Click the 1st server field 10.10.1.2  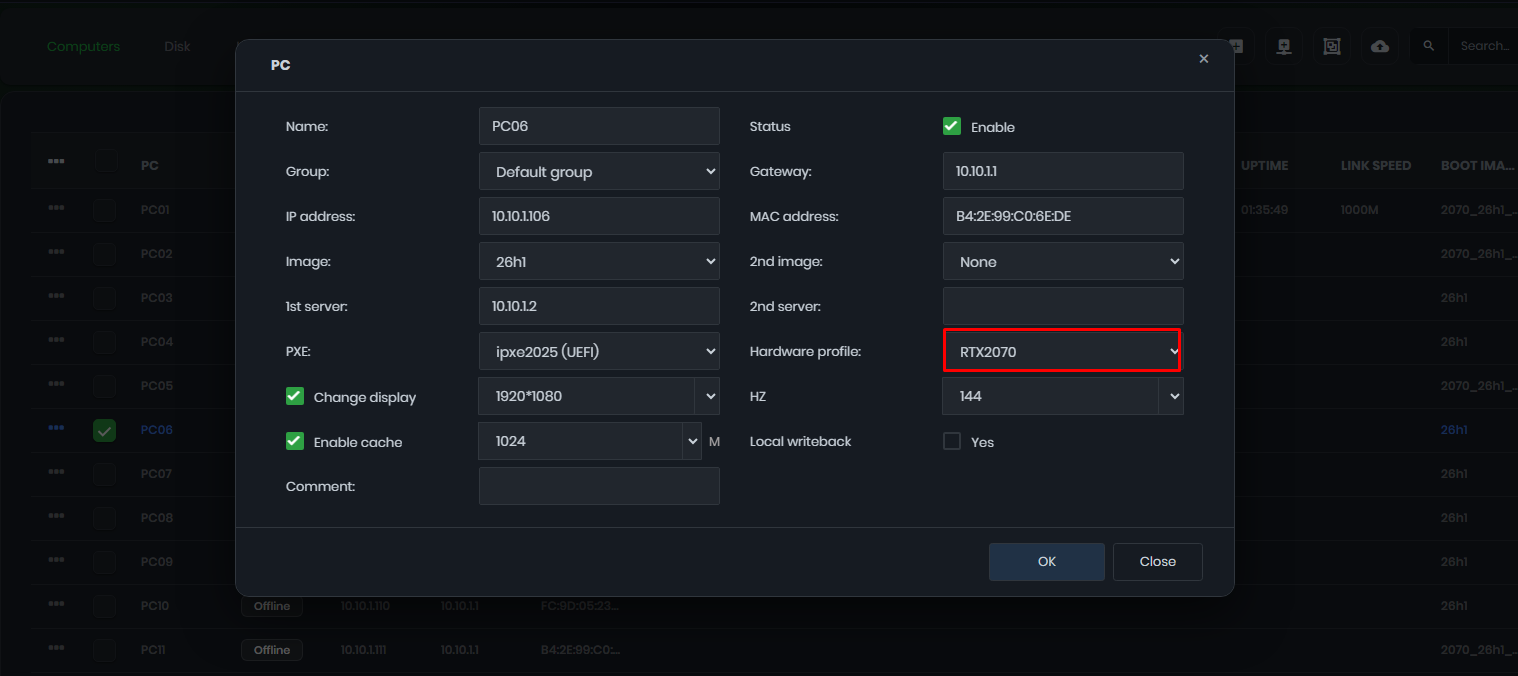[x=599, y=306]
